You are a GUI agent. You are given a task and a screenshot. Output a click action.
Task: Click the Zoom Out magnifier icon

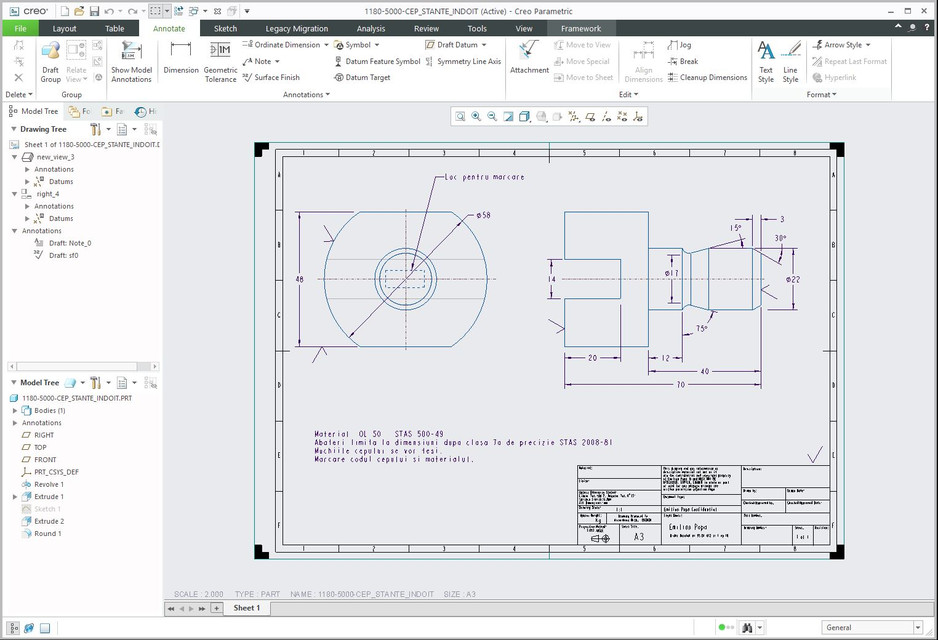tap(492, 116)
